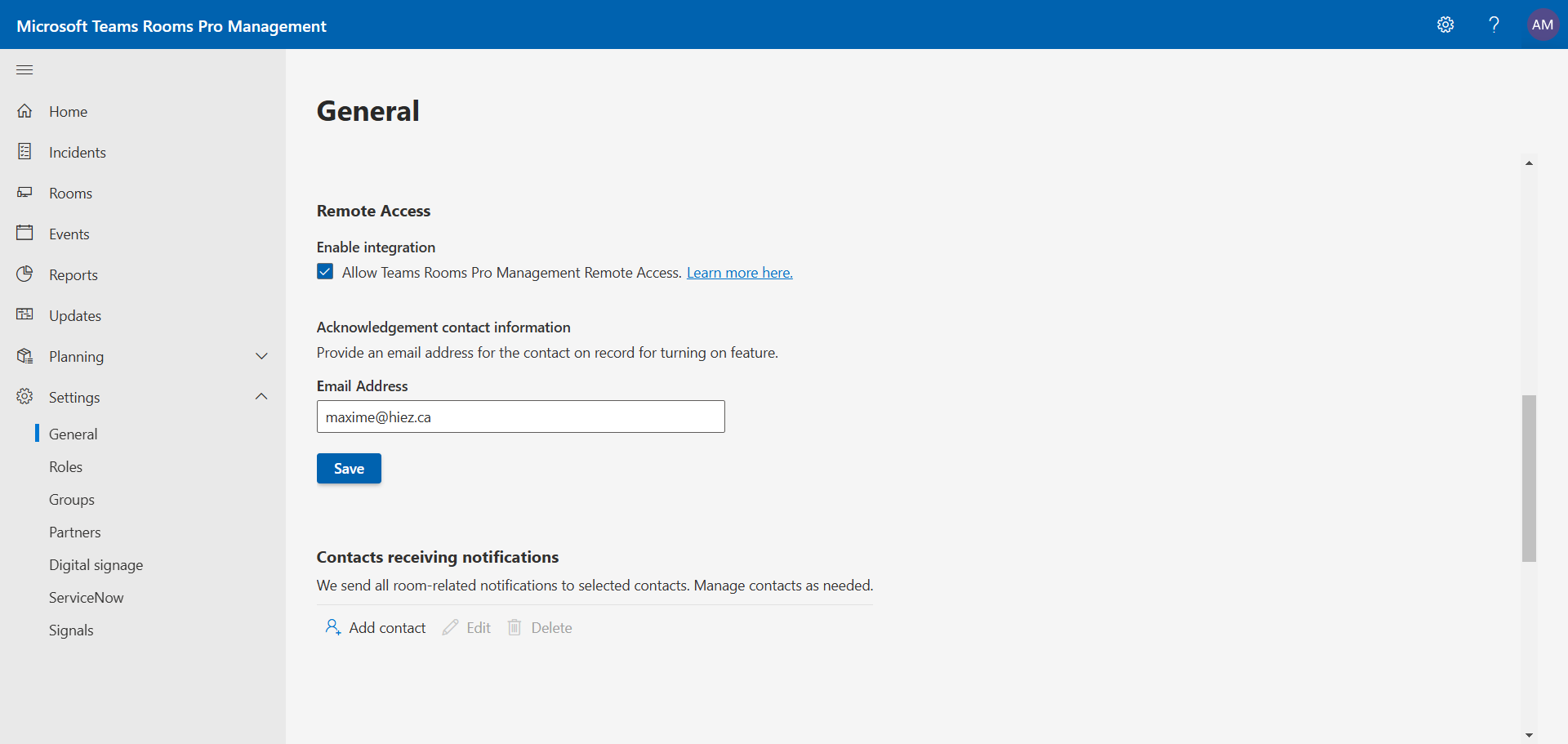Viewport: 1568px width, 744px height.
Task: Click the Home house icon
Action: [25, 111]
